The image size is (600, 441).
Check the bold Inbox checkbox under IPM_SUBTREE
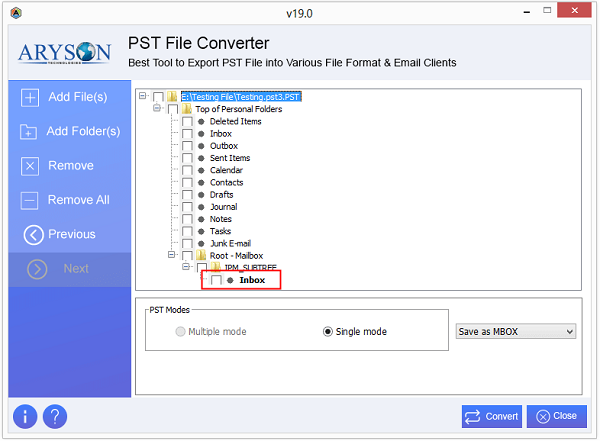coord(216,280)
